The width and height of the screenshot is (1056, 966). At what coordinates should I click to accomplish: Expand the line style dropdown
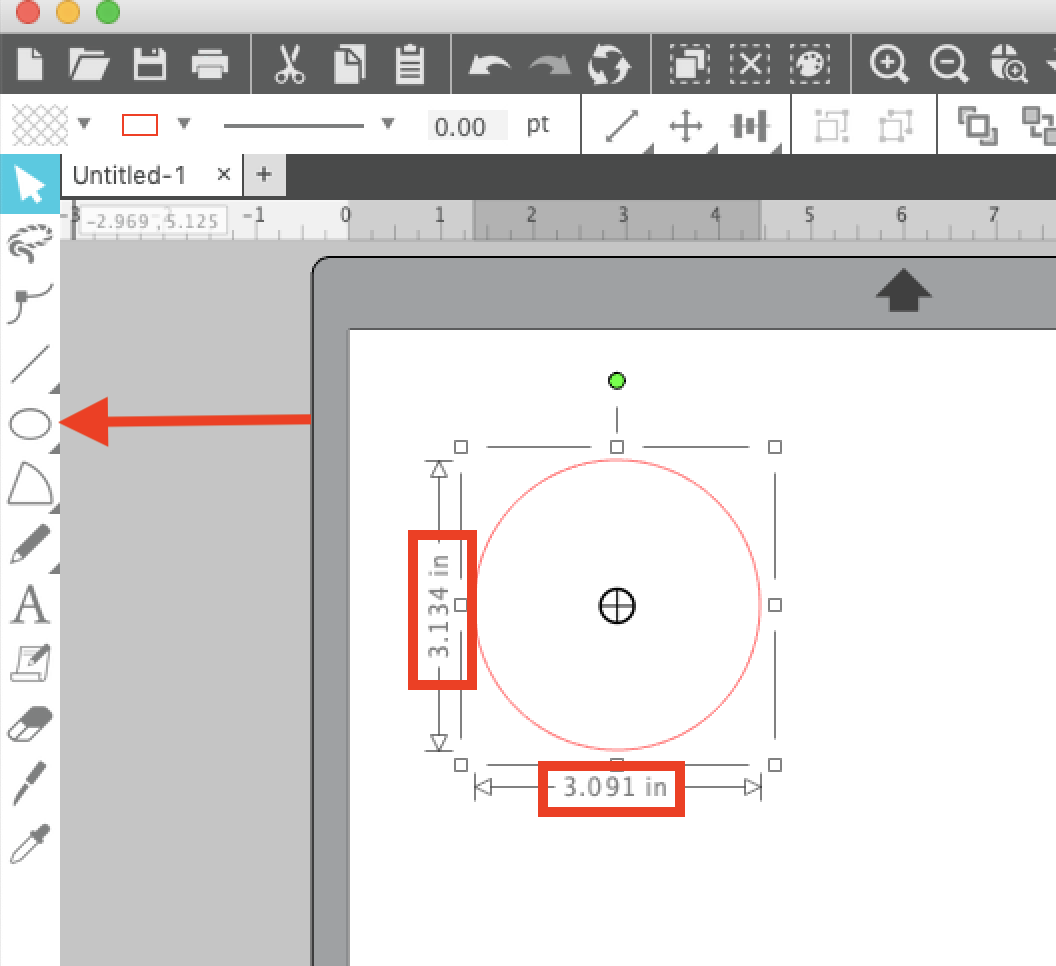(388, 124)
